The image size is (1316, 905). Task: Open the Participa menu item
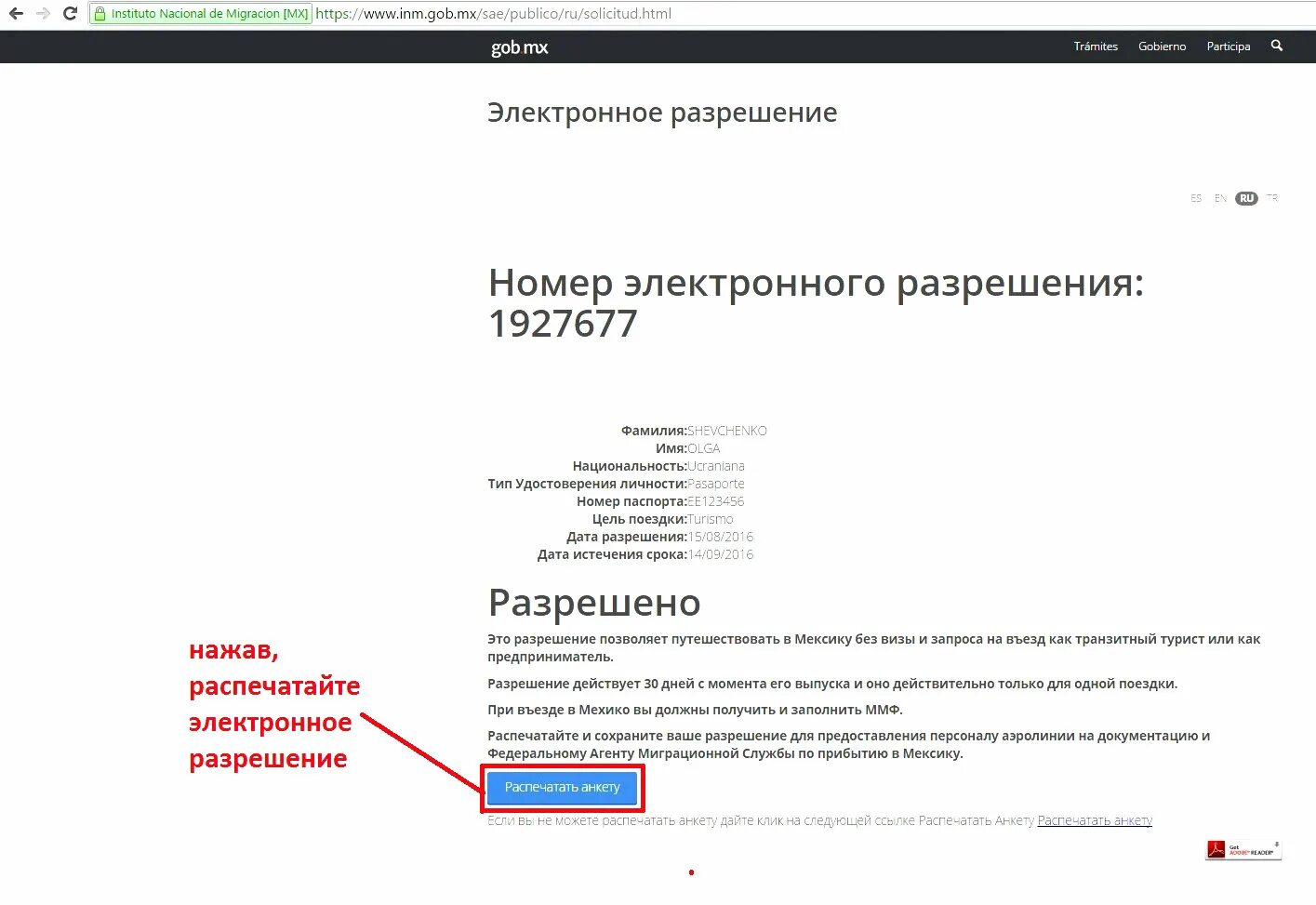coord(1229,47)
